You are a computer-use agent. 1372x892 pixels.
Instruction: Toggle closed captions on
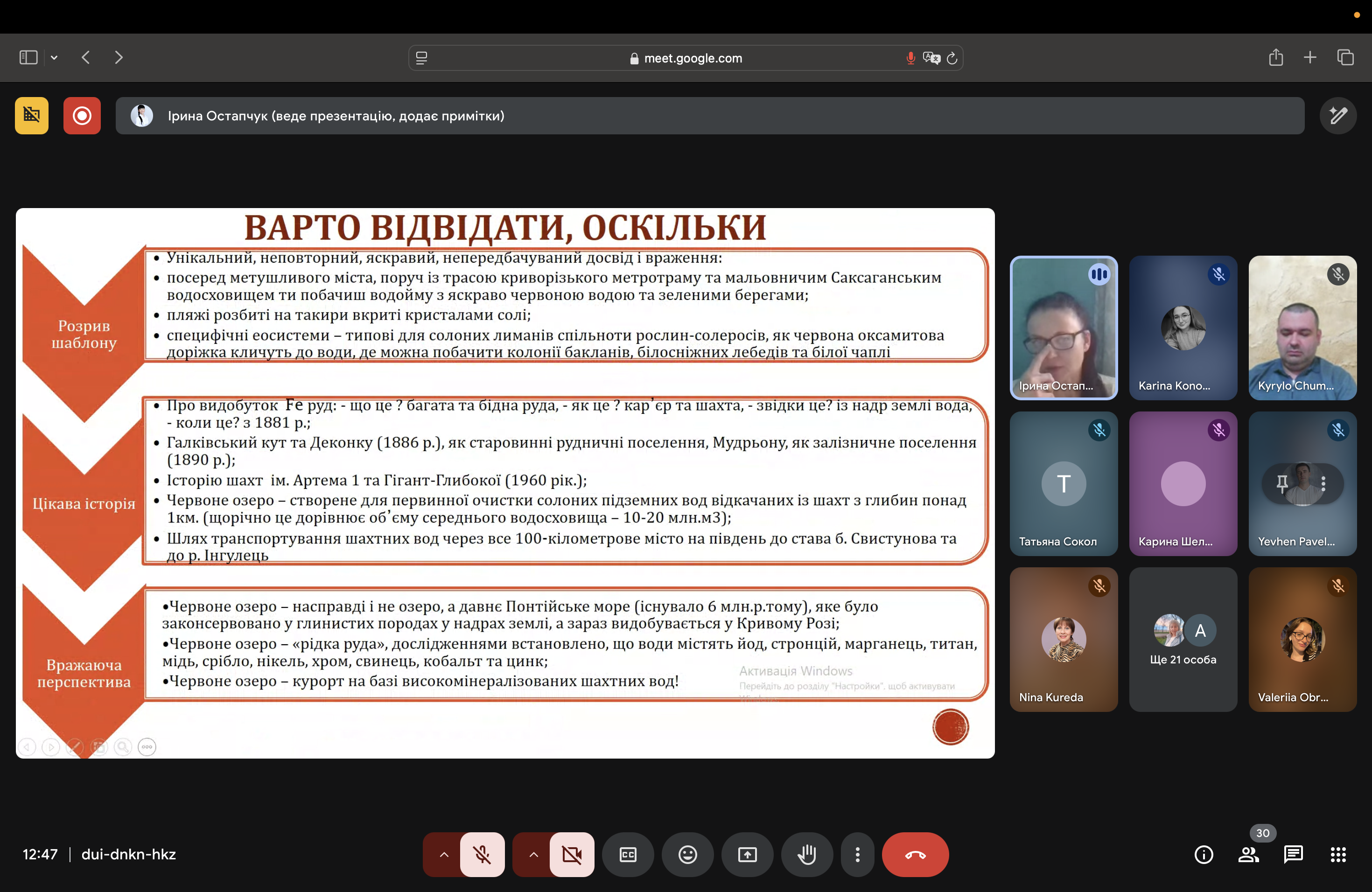coord(628,854)
